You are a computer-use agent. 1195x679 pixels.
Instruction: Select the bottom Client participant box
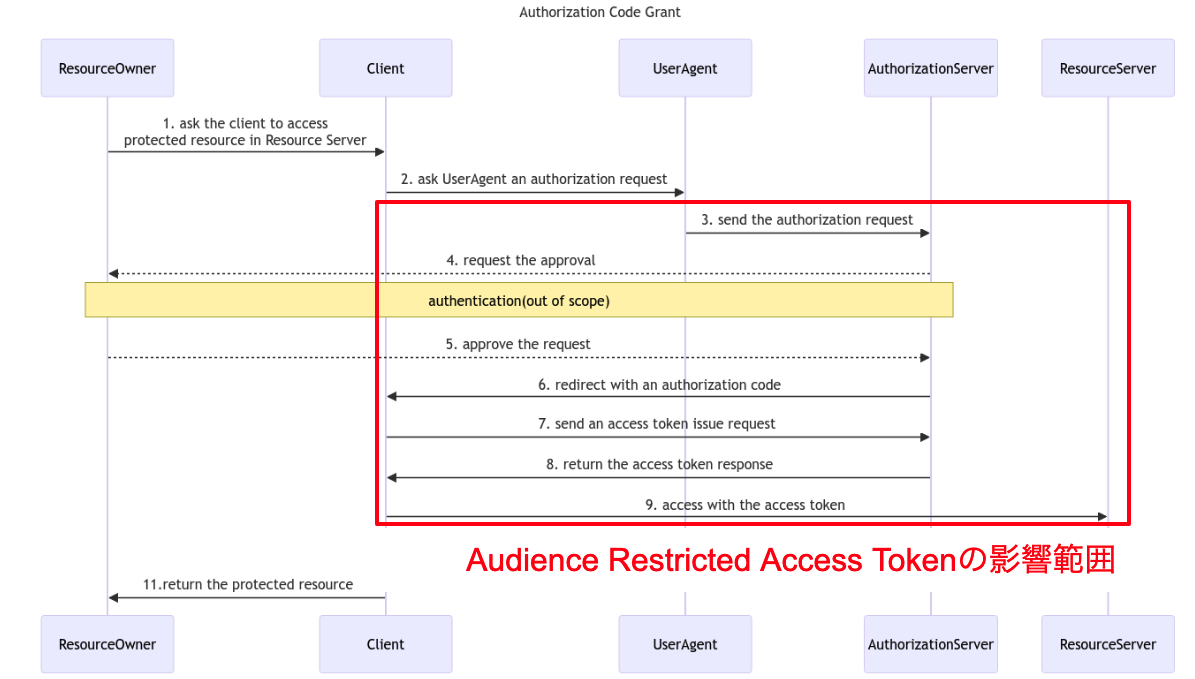click(385, 644)
